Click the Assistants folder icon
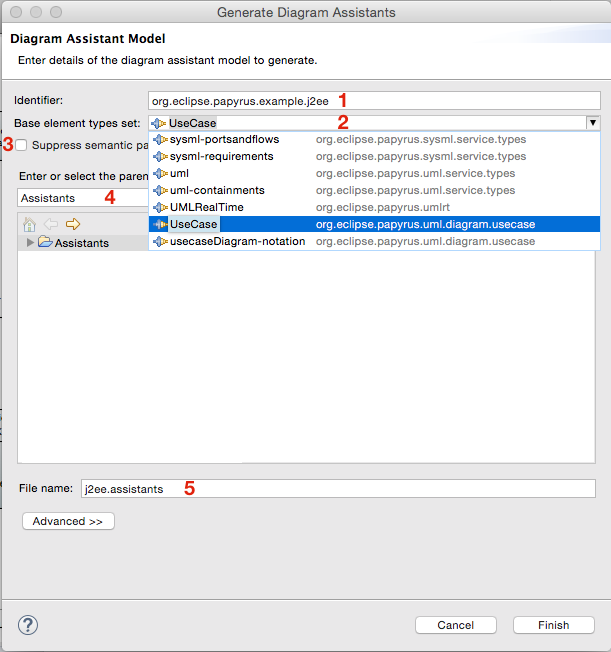 point(45,242)
